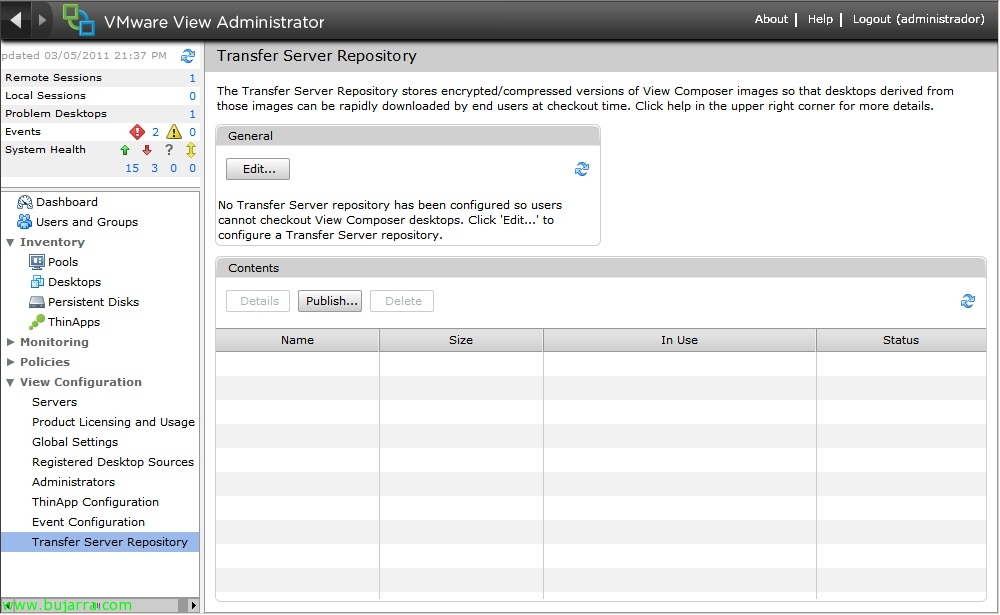
Task: Open Product Licensing and Usage
Action: click(114, 422)
